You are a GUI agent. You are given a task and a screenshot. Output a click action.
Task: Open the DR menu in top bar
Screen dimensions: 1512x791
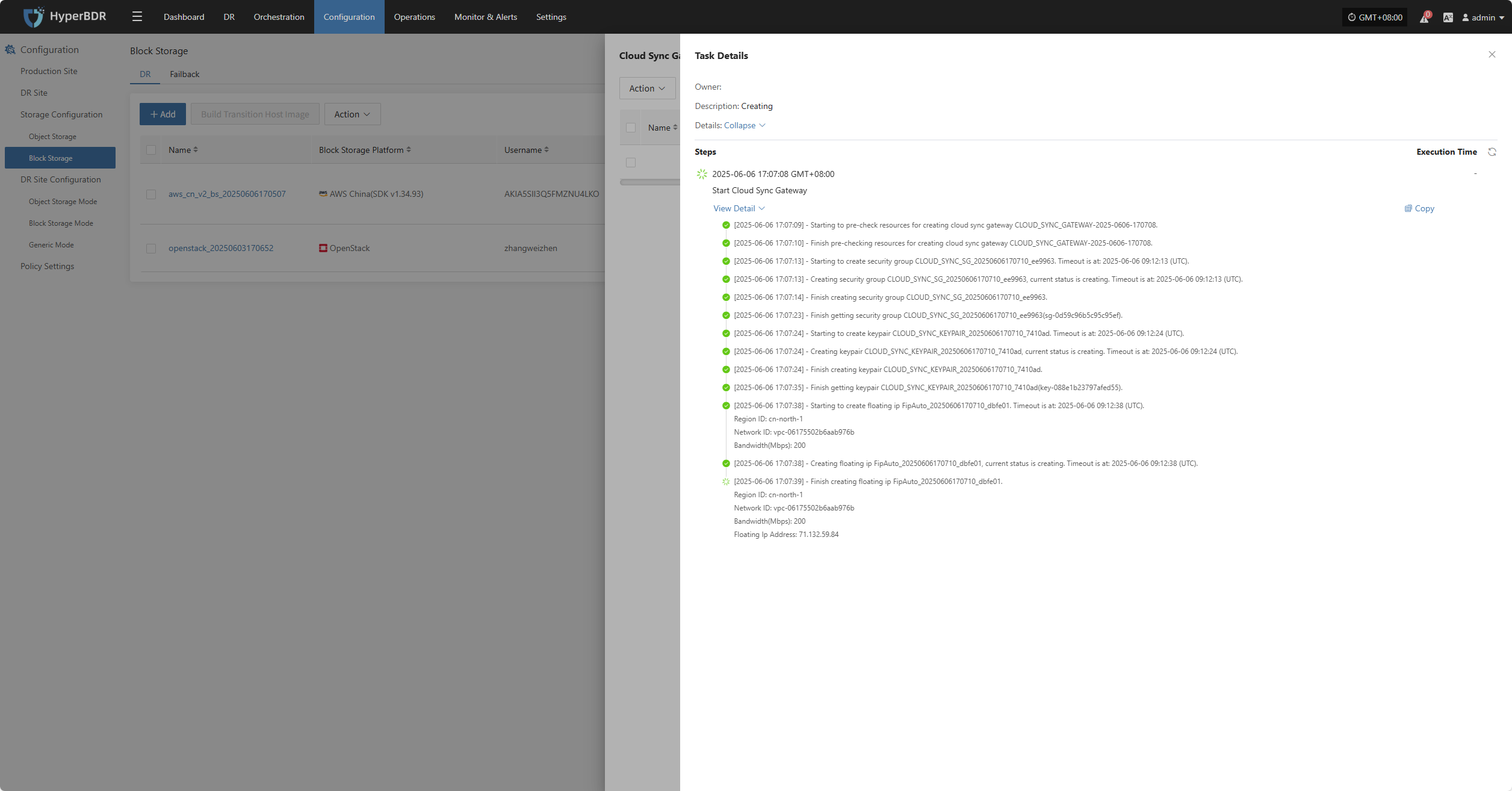point(229,17)
